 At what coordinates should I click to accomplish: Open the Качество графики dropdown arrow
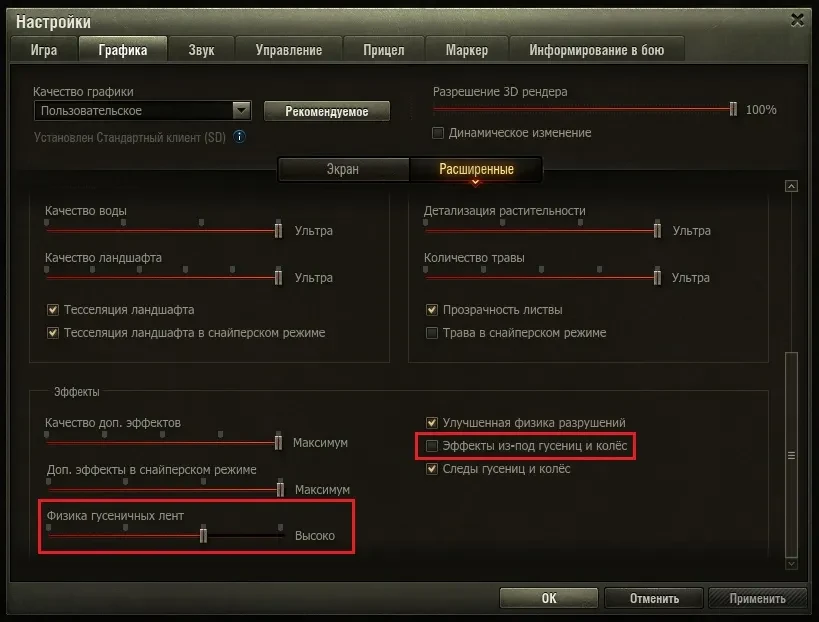(x=241, y=110)
